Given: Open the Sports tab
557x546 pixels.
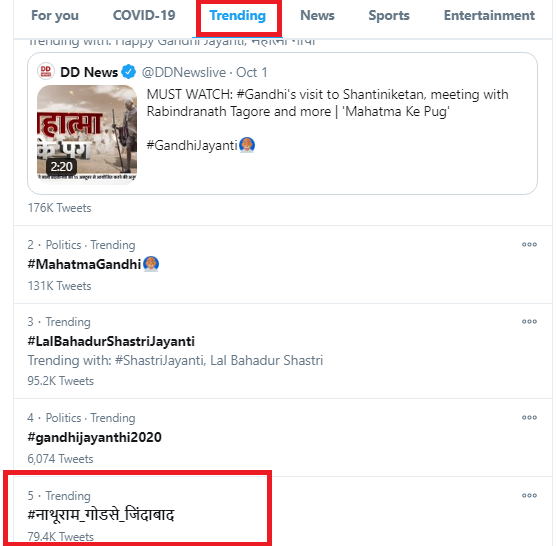Looking at the screenshot, I should click(x=389, y=16).
